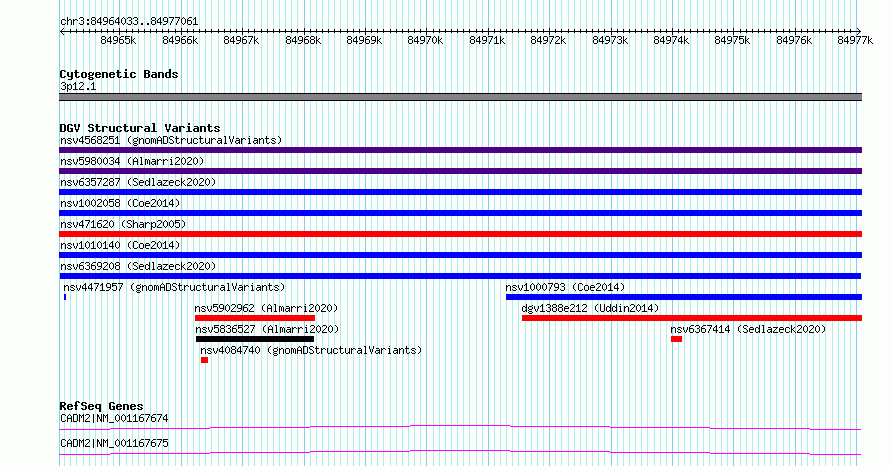Open CADM2|NM_001167675 gene label
Screen dimensions: 890x466
(114, 443)
